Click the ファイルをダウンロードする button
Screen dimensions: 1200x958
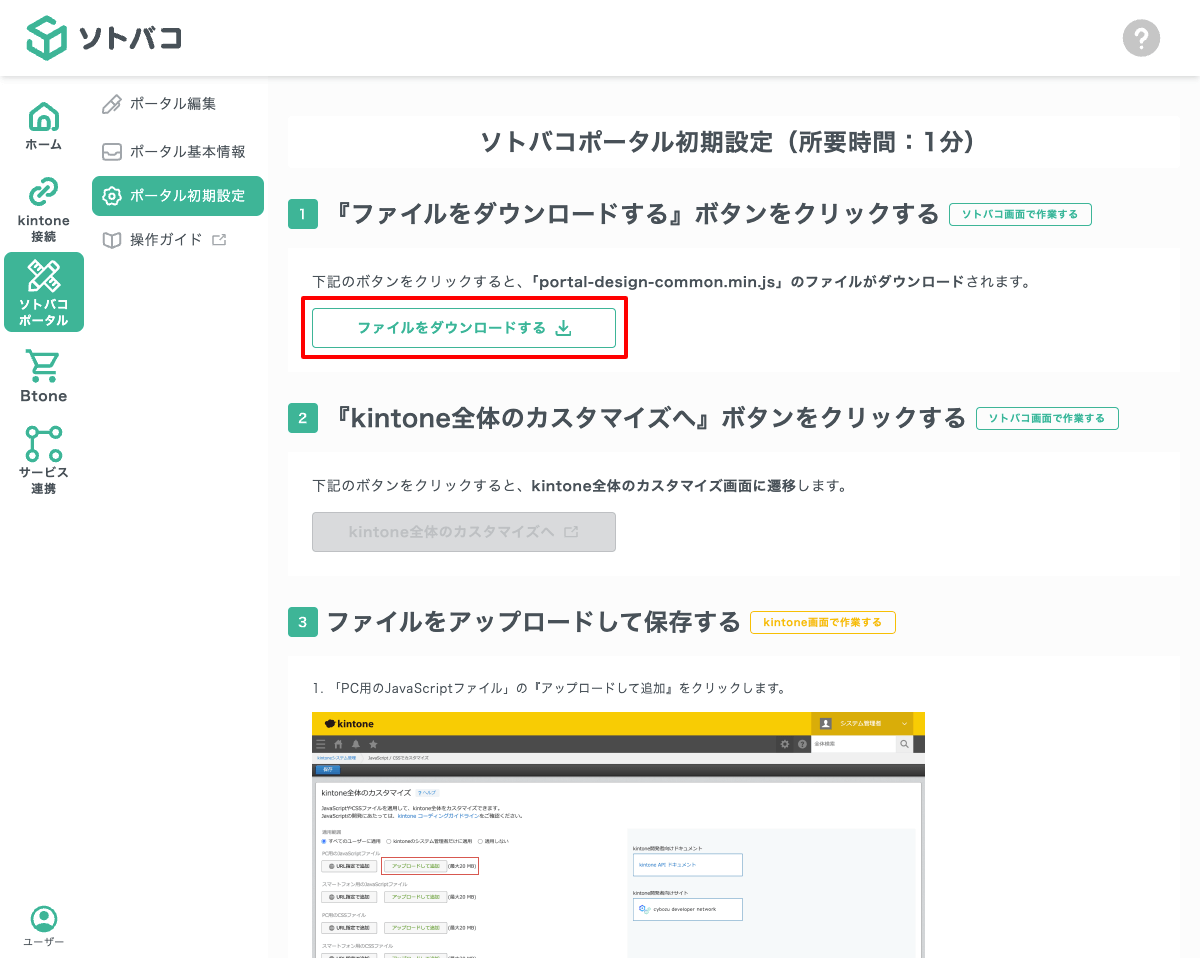click(x=463, y=327)
